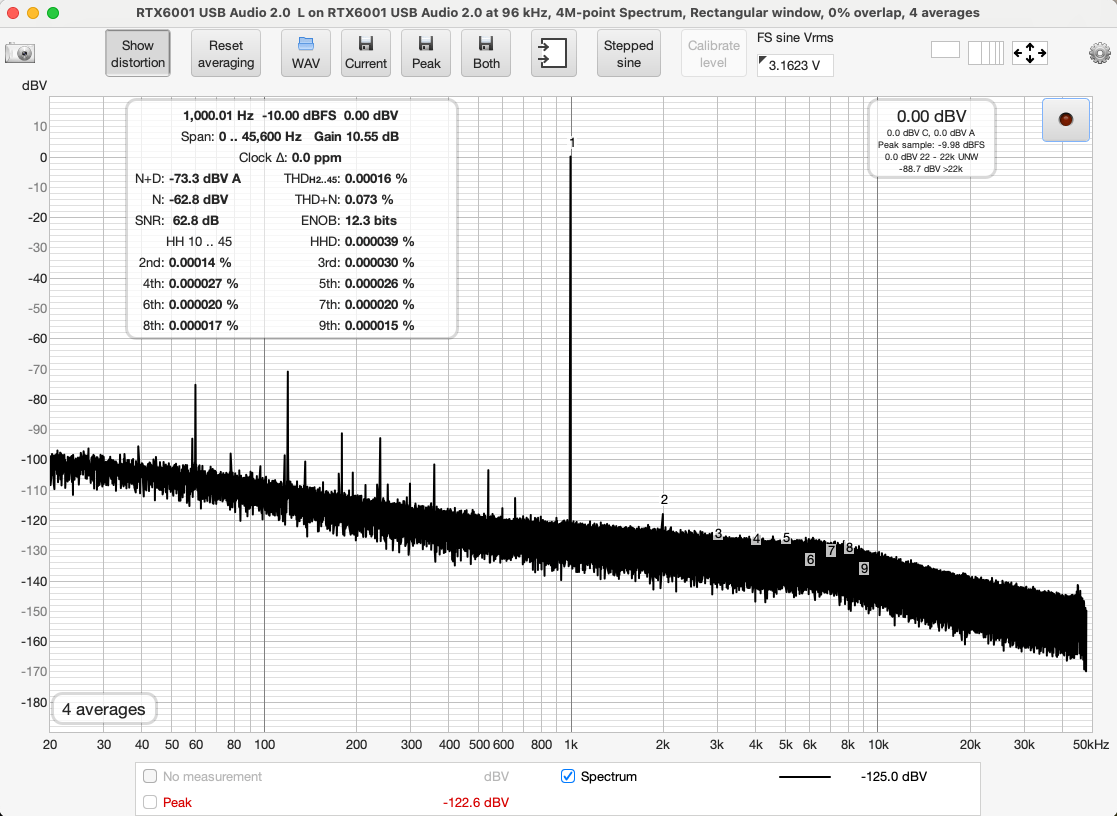Click the Span 0 .. 45,600 Hz text
Viewport: 1117px width, 816px height.
click(x=241, y=136)
